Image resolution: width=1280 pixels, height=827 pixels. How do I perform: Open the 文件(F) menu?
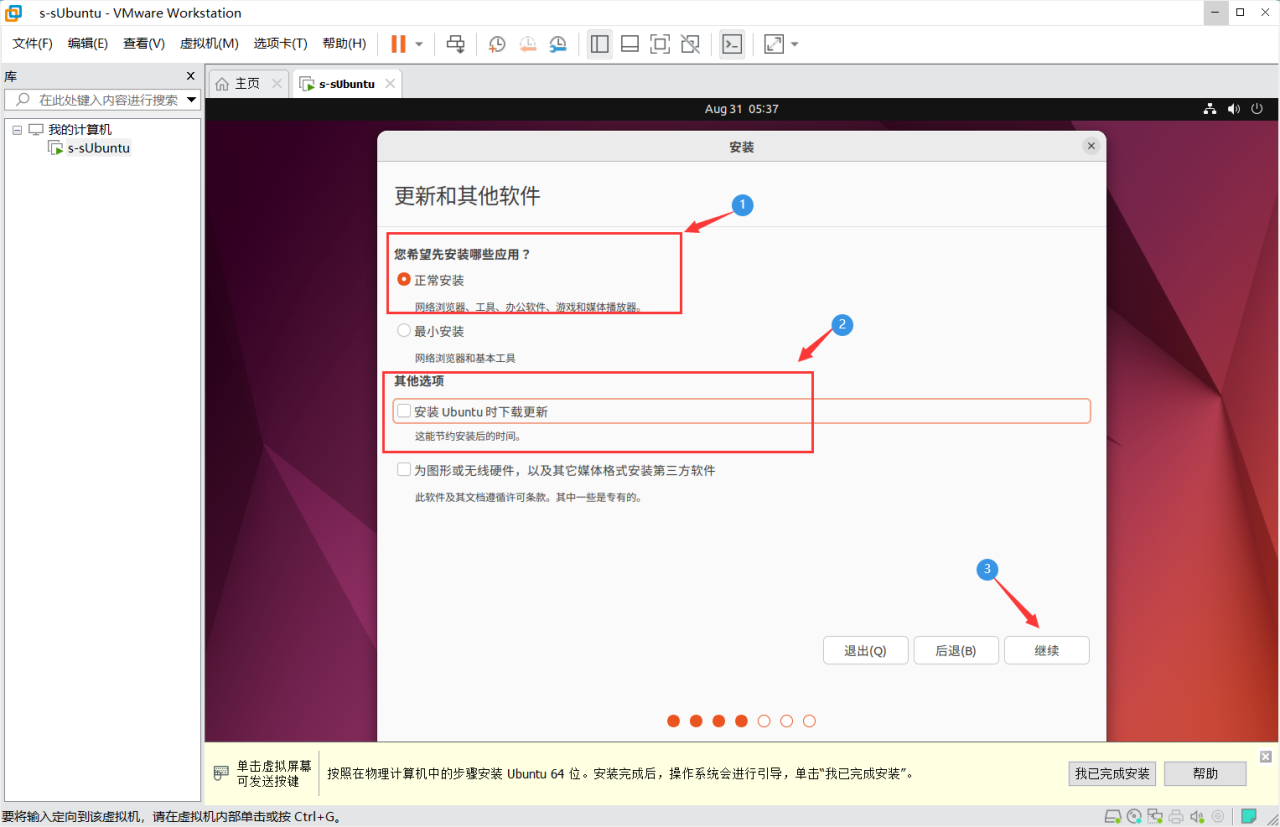(32, 44)
